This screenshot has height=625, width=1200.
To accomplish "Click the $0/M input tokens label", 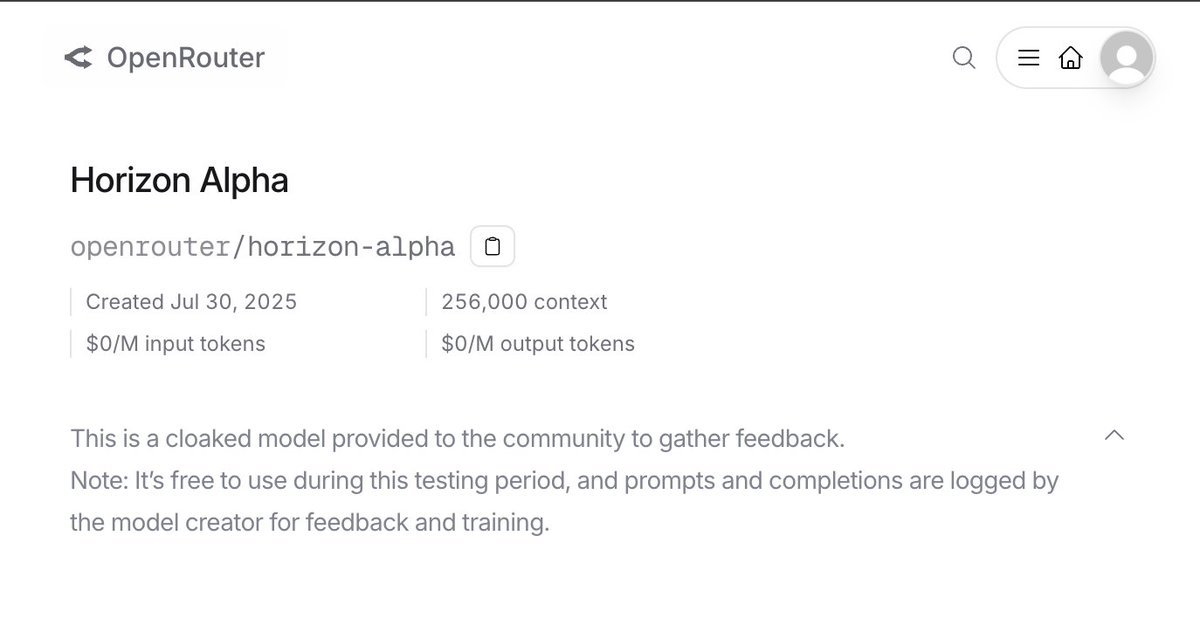I will coord(175,344).
